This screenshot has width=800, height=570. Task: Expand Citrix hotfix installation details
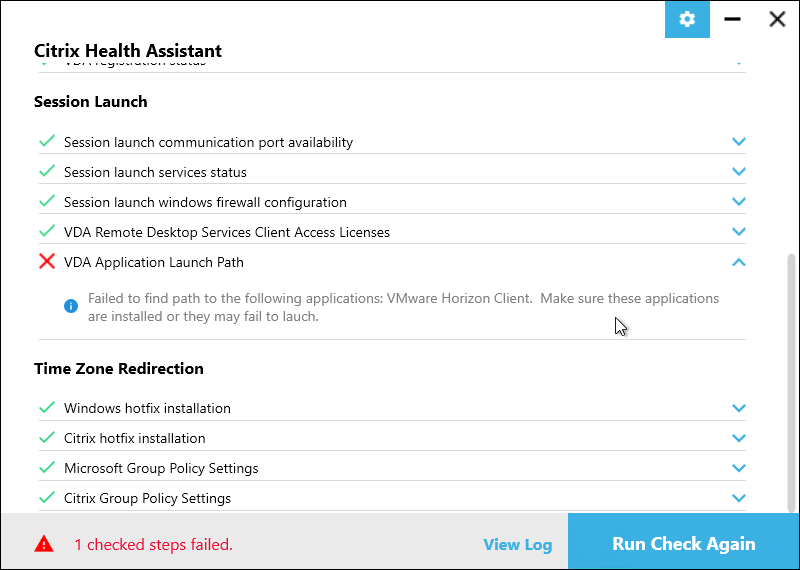pyautogui.click(x=739, y=438)
